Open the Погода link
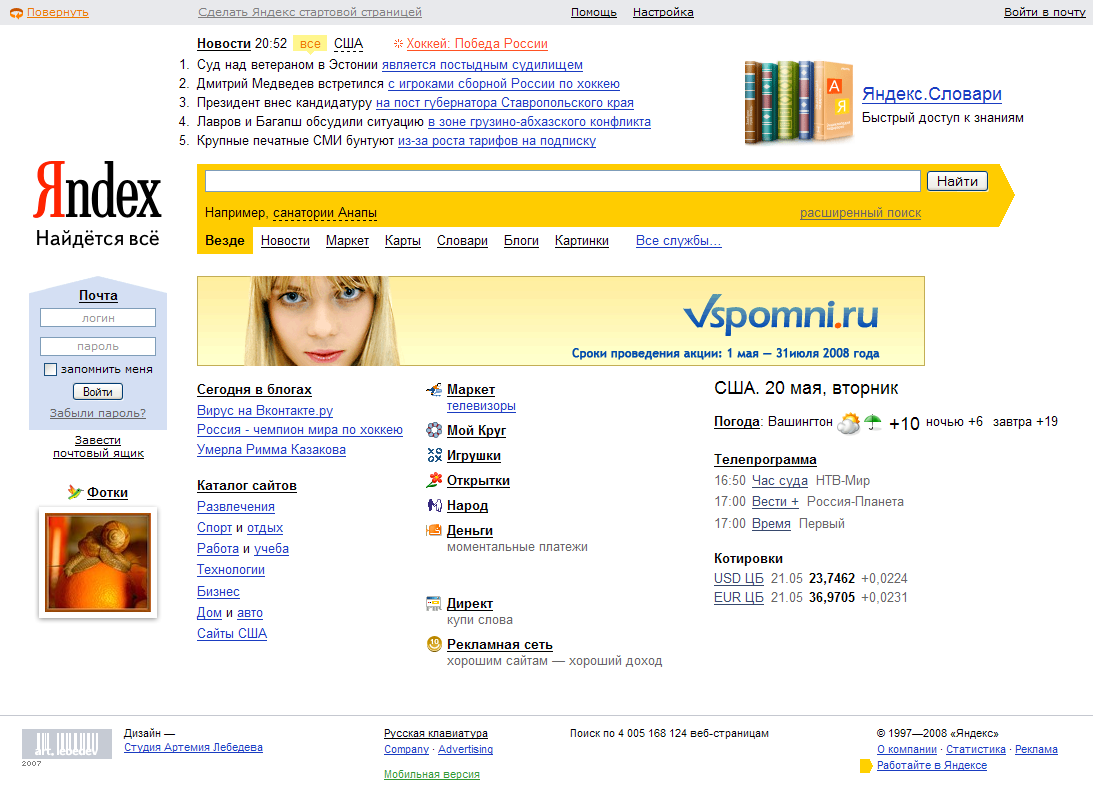1093x807 pixels. click(x=737, y=422)
